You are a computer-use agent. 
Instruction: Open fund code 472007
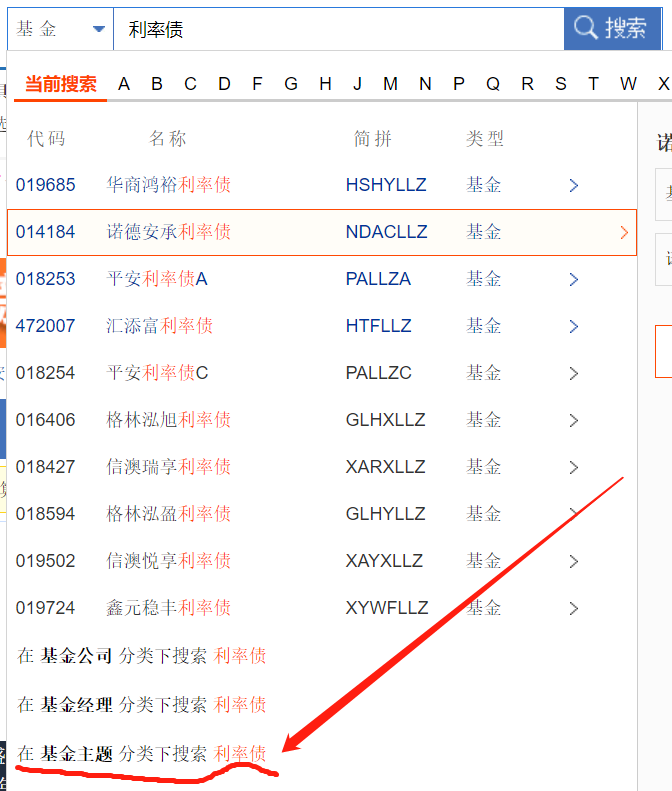[45, 325]
